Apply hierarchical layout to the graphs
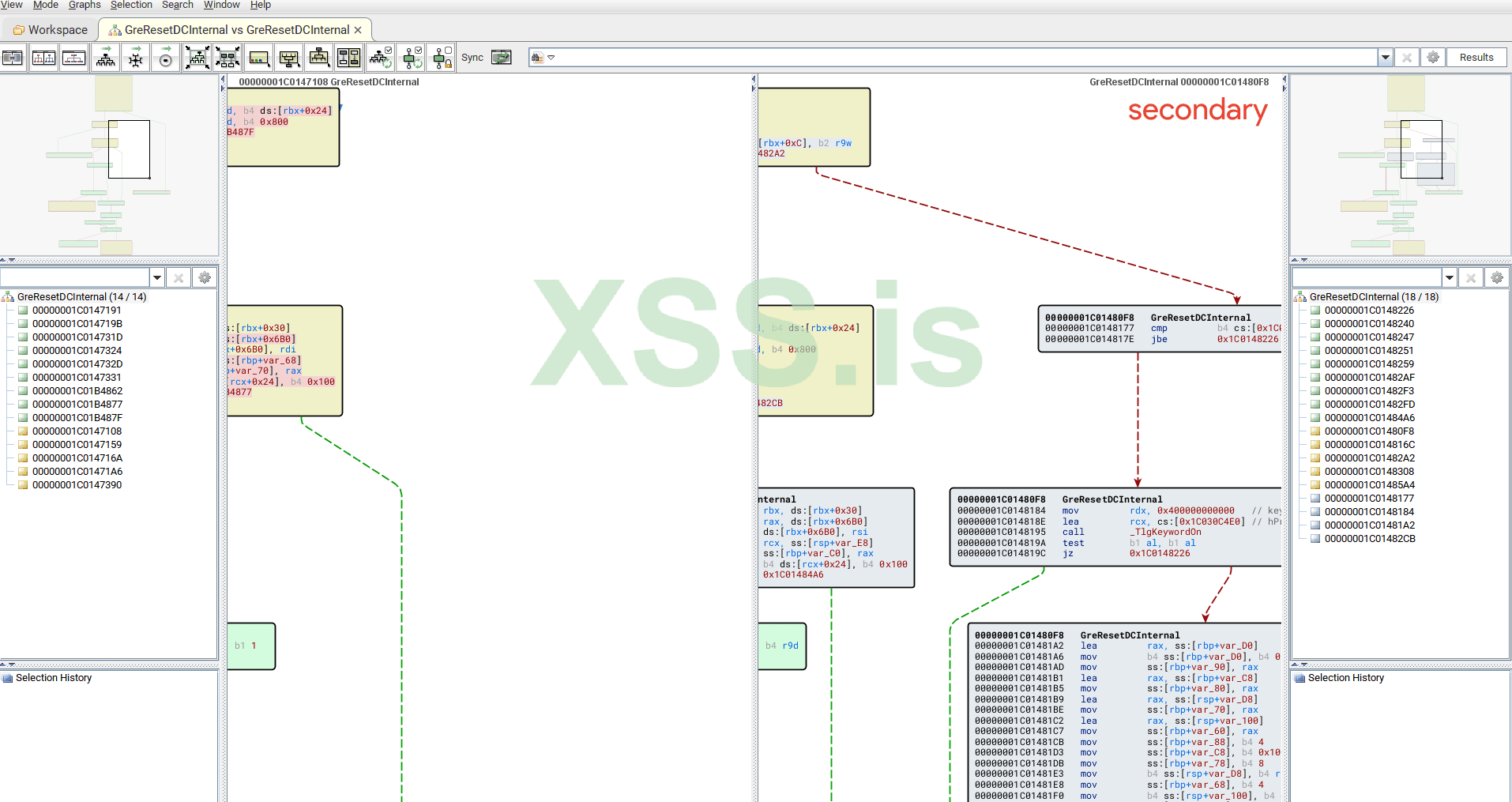The height and width of the screenshot is (802, 1512). coord(105,58)
